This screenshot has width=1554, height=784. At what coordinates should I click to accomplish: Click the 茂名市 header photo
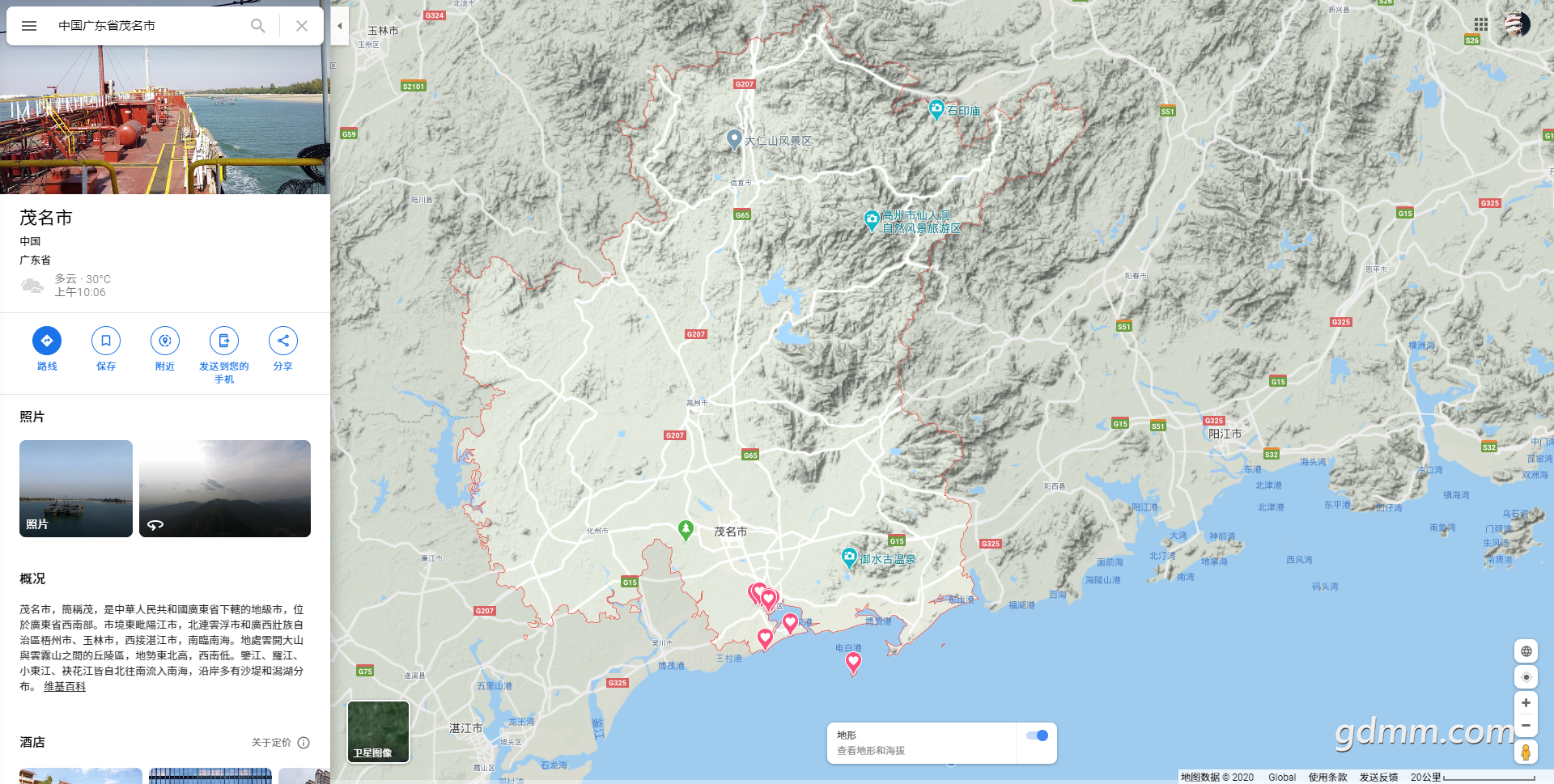pos(165,120)
